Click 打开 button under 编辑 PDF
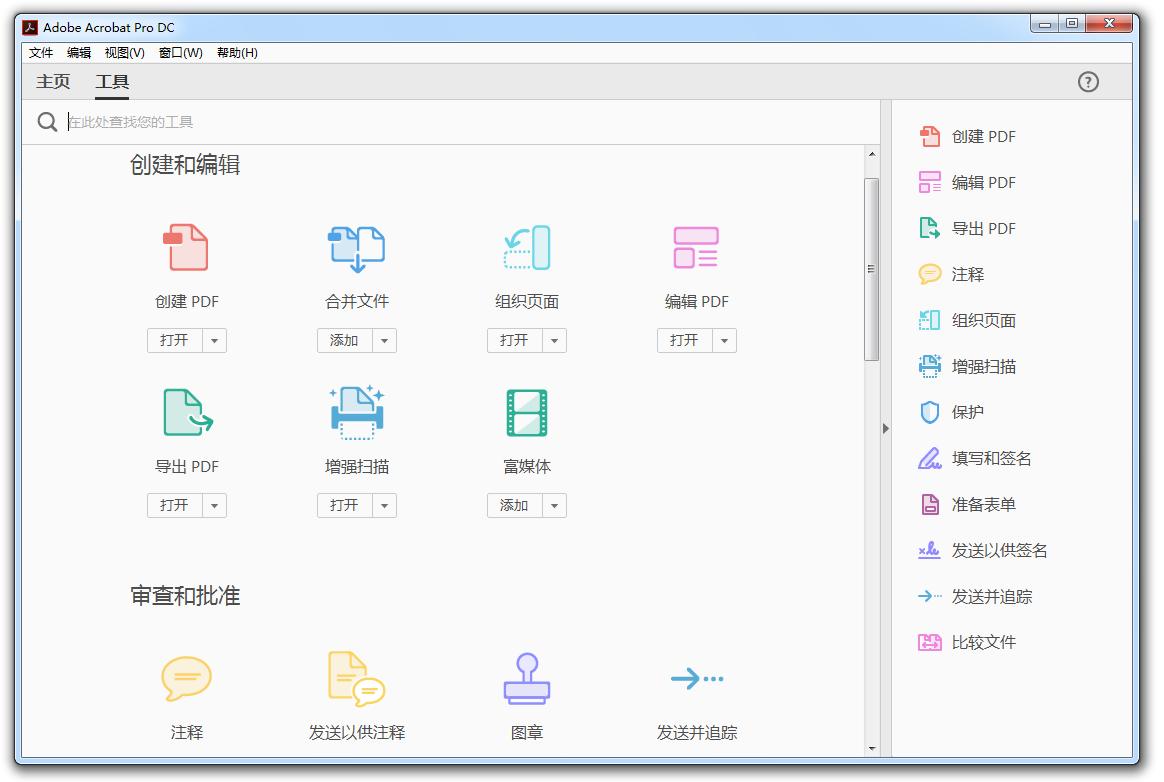 (685, 341)
